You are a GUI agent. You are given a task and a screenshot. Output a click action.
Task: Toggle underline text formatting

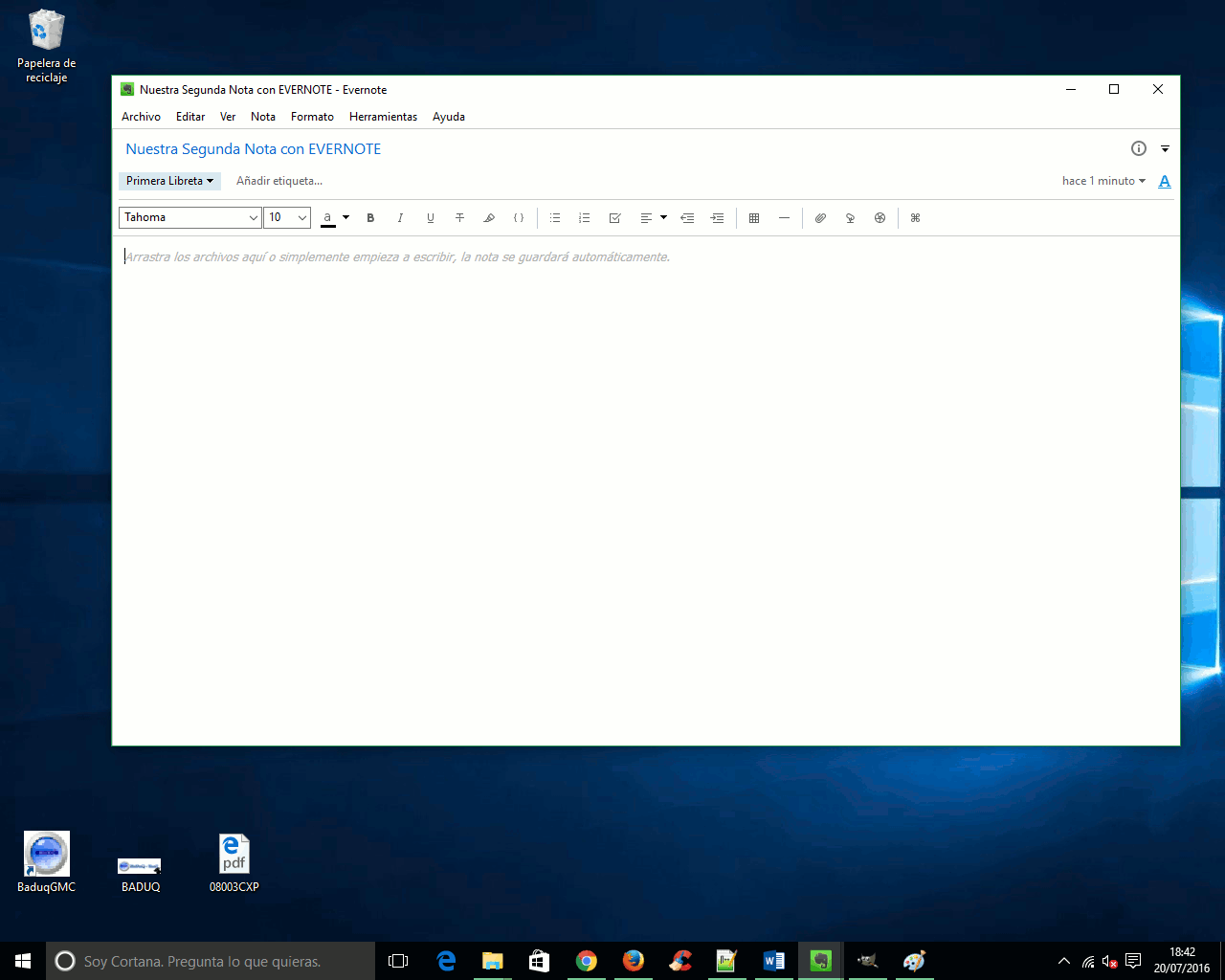[430, 218]
